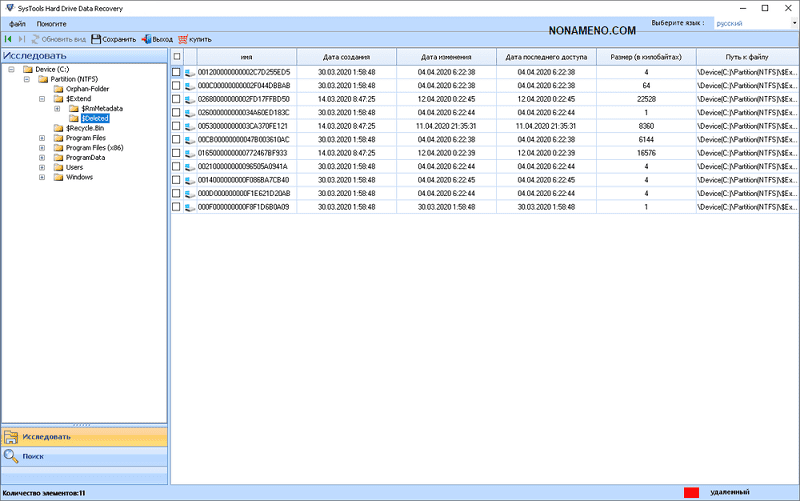The width and height of the screenshot is (800, 501).
Task: Click the Обновить вид refresh icon
Action: tap(34, 39)
